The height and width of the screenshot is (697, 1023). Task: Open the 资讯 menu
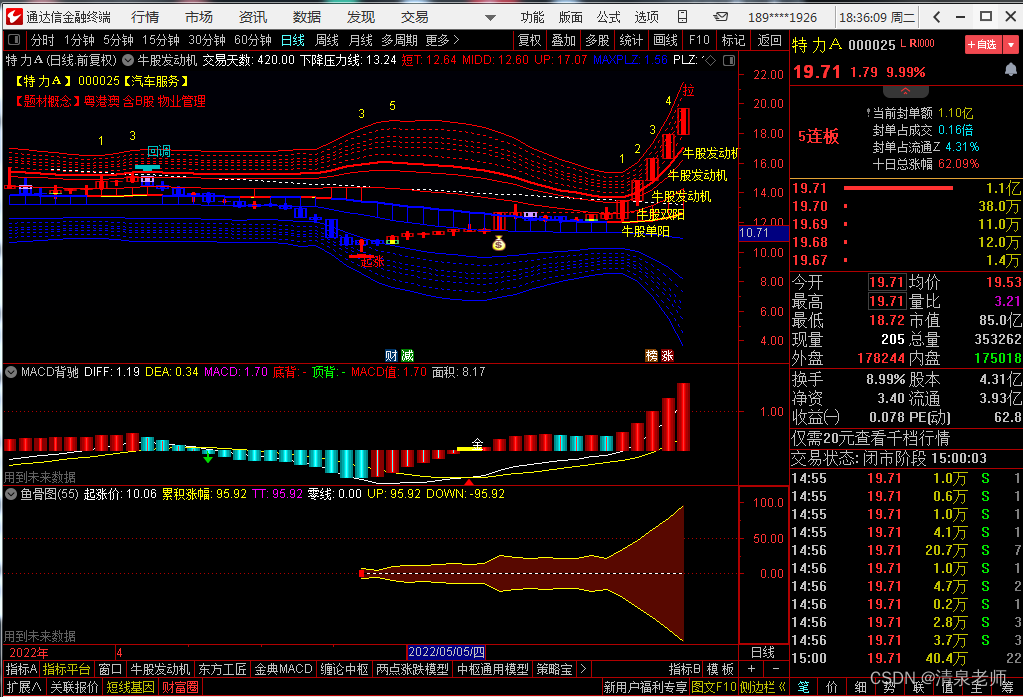pyautogui.click(x=252, y=17)
